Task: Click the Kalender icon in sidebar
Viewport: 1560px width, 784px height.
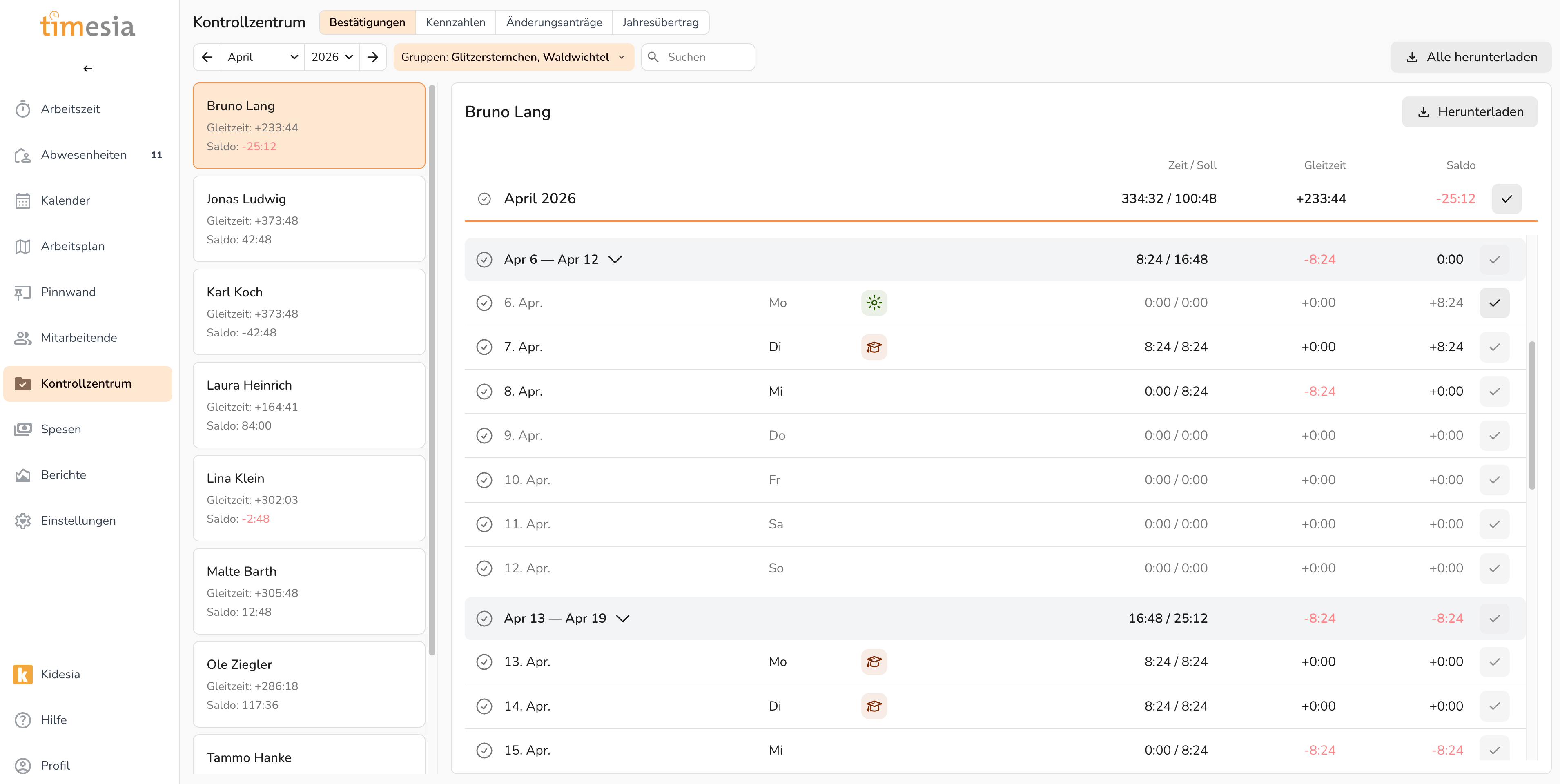Action: point(22,200)
